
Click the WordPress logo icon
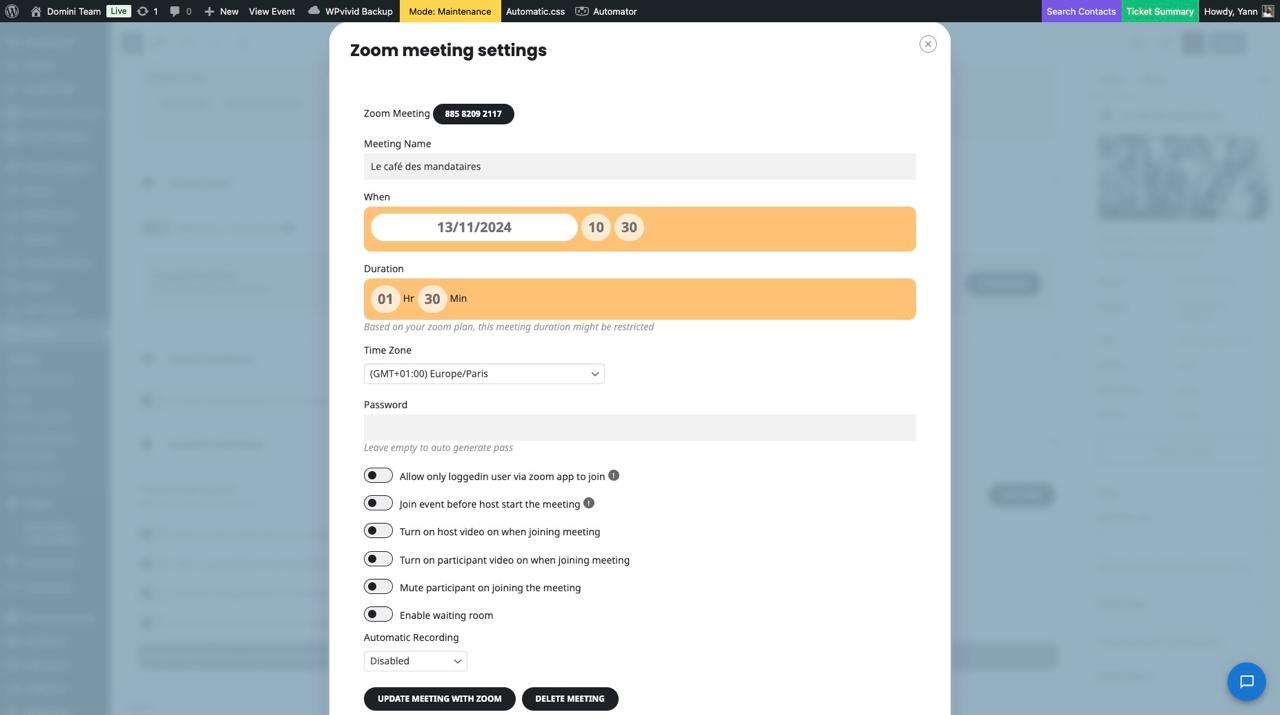[12, 11]
